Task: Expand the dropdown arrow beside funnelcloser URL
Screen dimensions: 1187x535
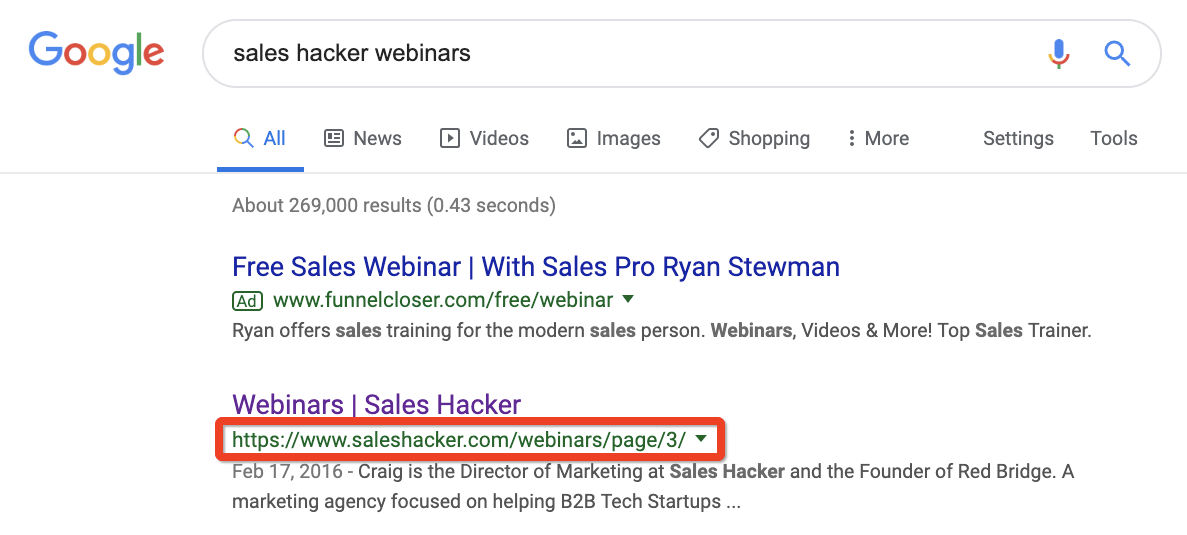Action: (x=628, y=299)
